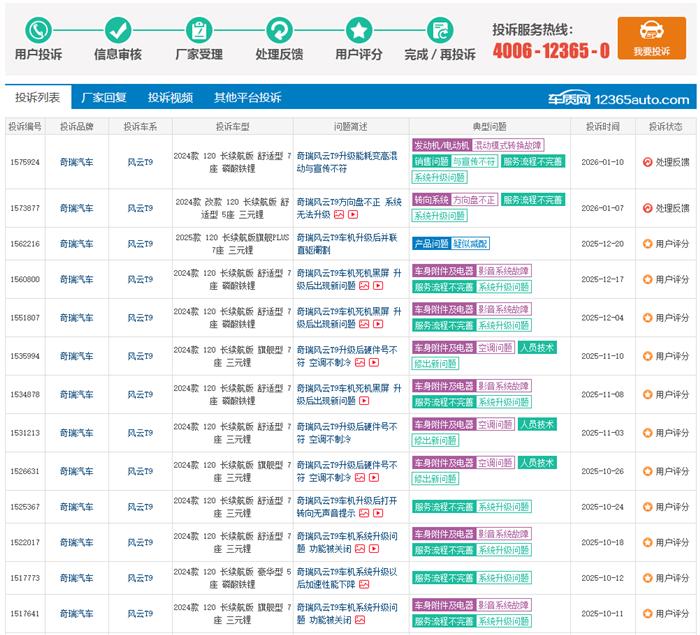Click the 用户评分 star icon
Viewport: 700px width, 635px height.
pos(359,29)
